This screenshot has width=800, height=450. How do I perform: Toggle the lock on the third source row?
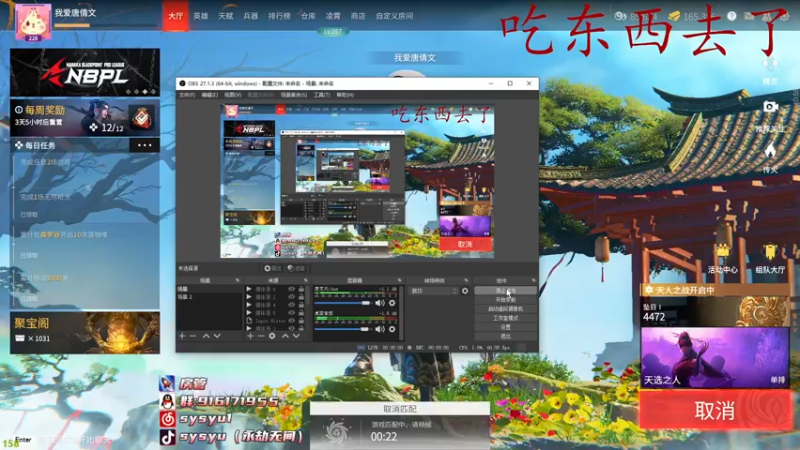pyautogui.click(x=301, y=305)
